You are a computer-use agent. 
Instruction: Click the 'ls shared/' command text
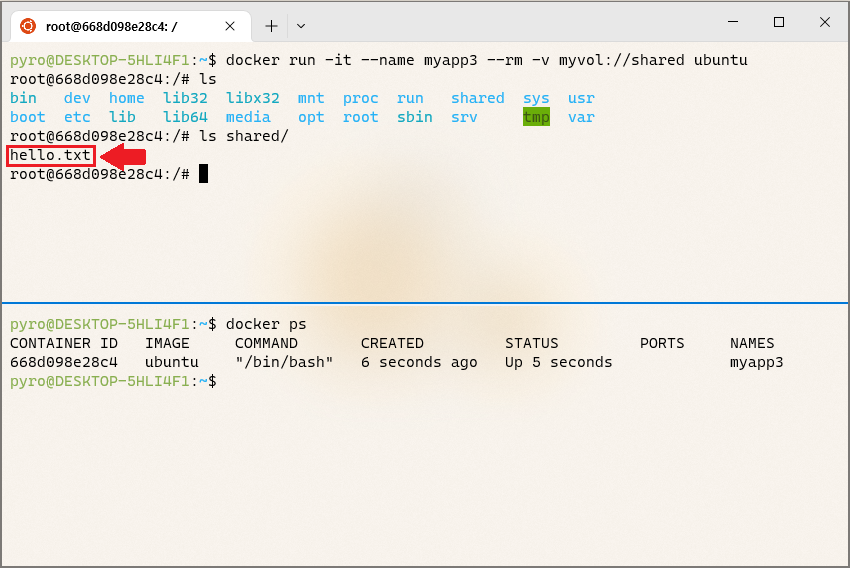pyautogui.click(x=243, y=136)
